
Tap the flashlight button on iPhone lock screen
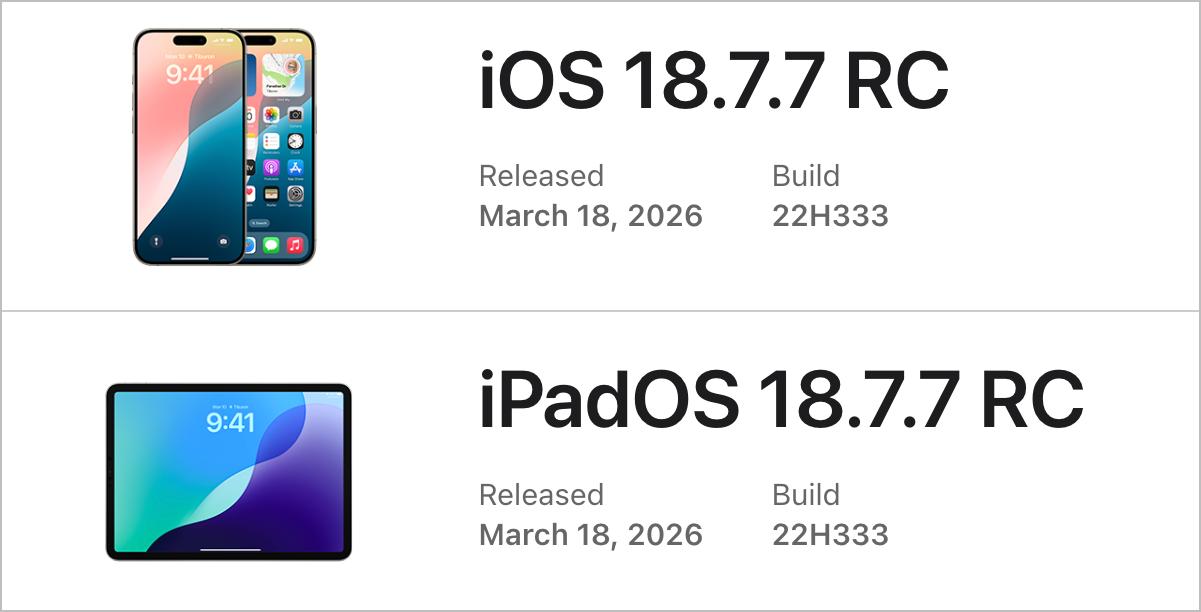(155, 242)
